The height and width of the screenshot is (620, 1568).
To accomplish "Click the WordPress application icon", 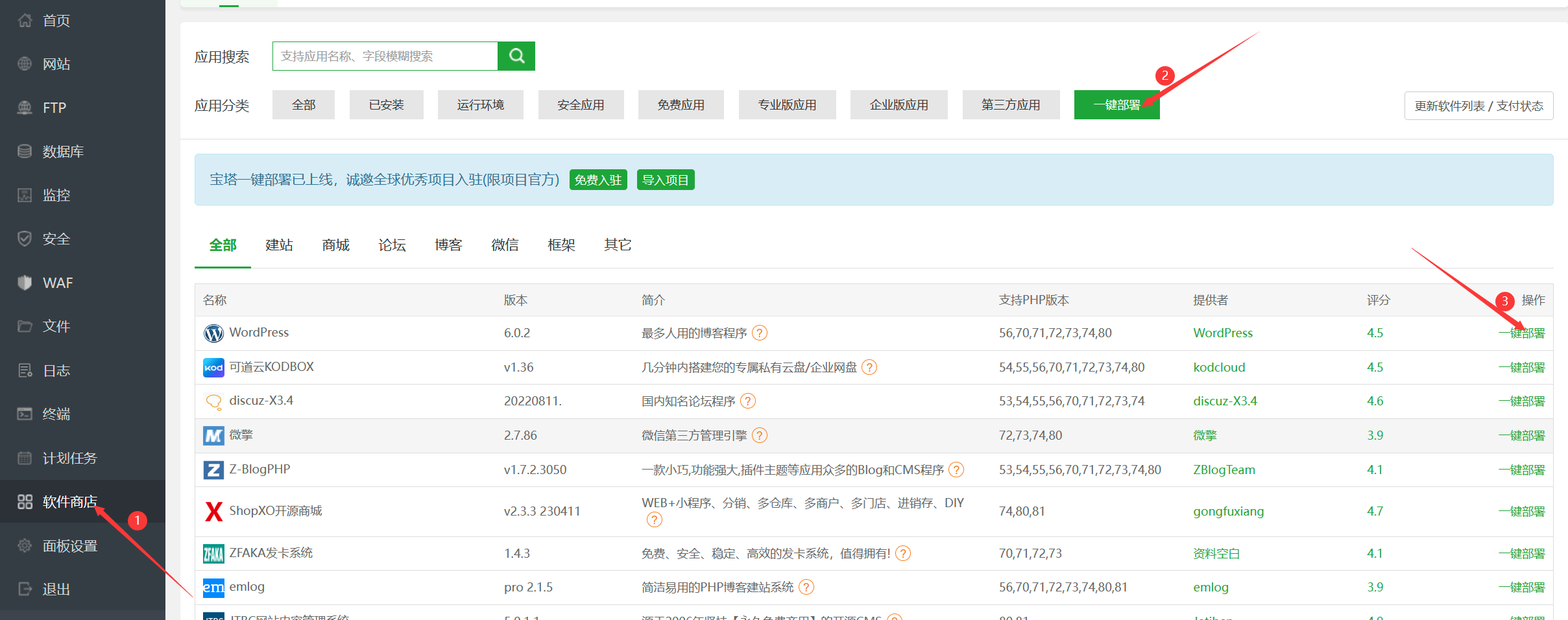I will [213, 333].
